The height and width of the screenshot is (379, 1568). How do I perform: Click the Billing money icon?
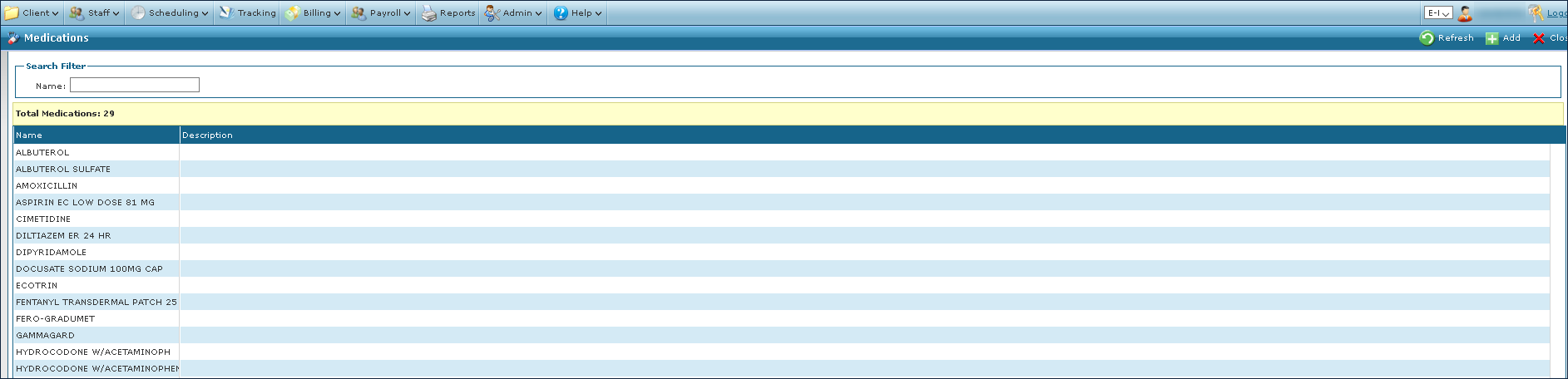pos(292,13)
